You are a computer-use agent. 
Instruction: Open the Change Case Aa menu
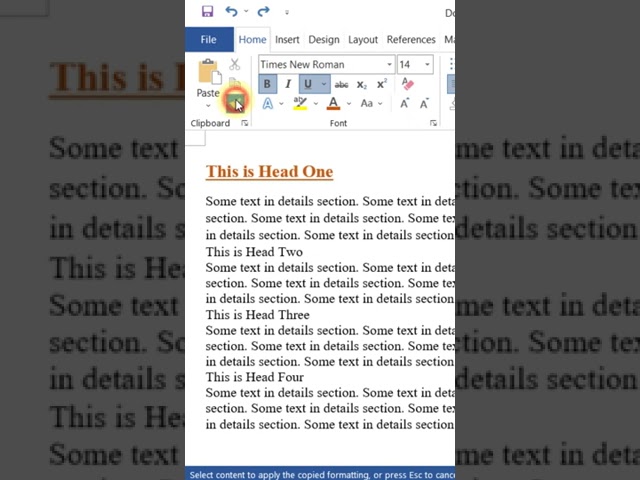pyautogui.click(x=371, y=104)
